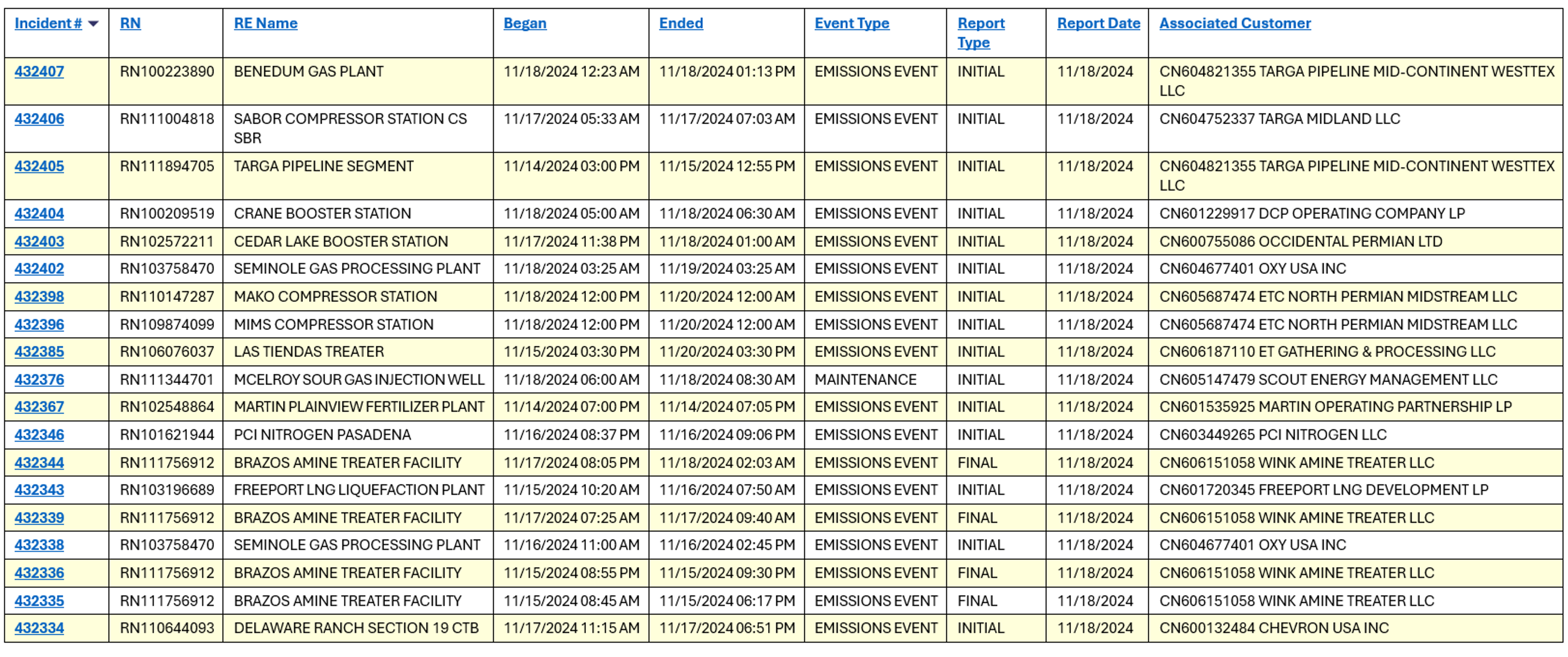This screenshot has height=657, width=1568.
Task: Open incident 432385 link
Action: (x=39, y=351)
